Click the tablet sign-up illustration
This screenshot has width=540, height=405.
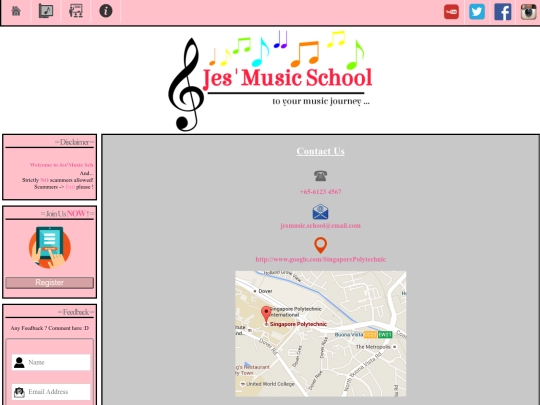point(50,247)
